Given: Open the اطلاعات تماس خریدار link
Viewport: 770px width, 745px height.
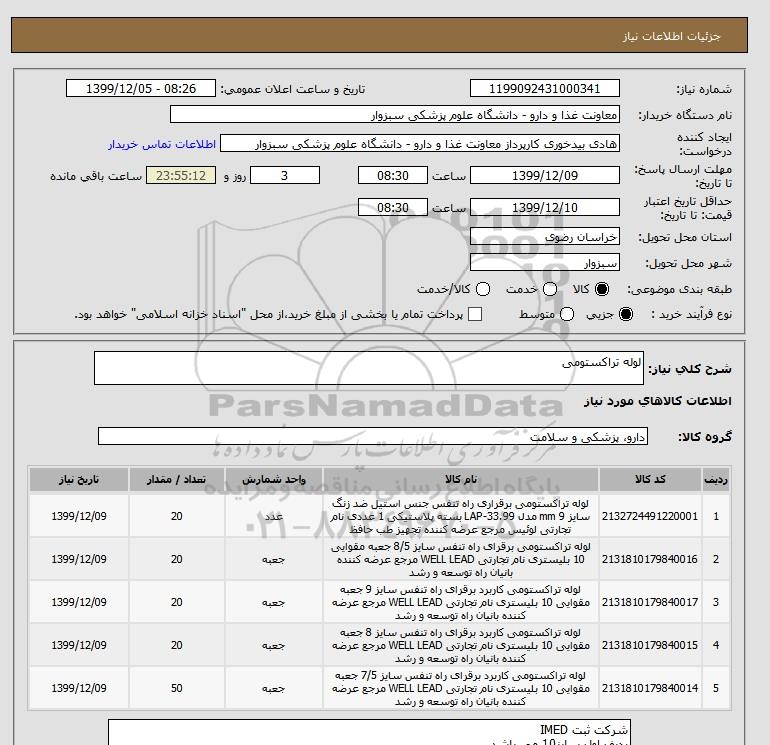Looking at the screenshot, I should pyautogui.click(x=162, y=144).
